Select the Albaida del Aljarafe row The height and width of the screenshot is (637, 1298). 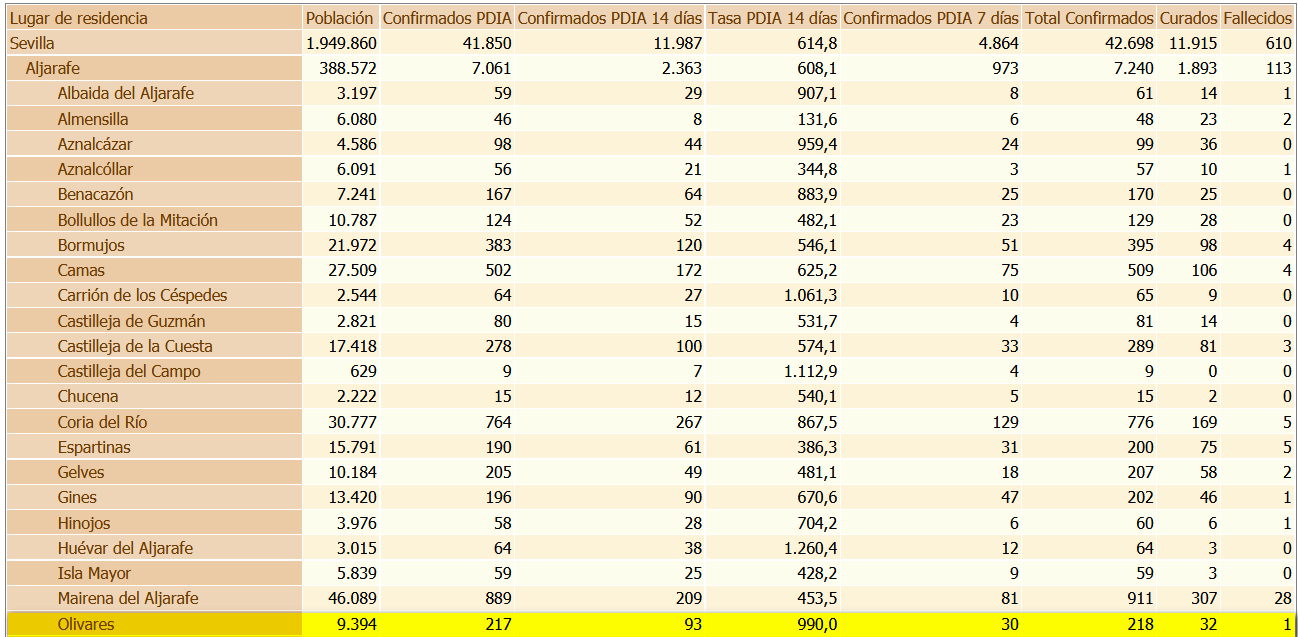pyautogui.click(x=125, y=93)
